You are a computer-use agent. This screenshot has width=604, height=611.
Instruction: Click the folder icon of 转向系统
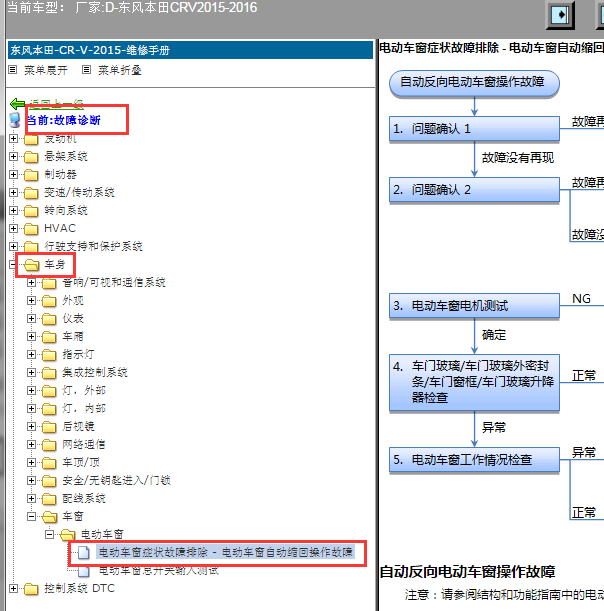(31, 211)
